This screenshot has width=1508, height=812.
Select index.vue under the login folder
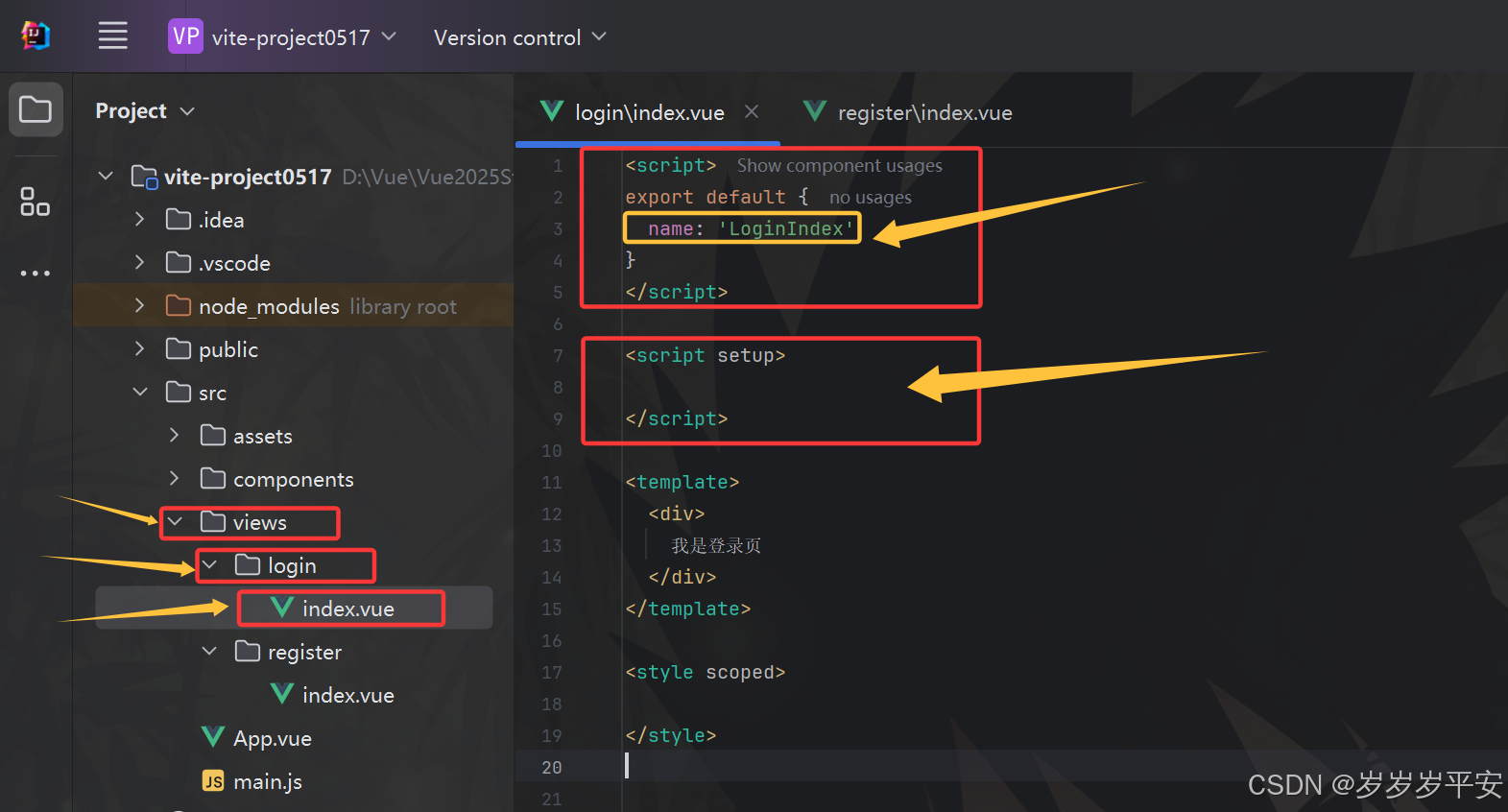click(348, 609)
